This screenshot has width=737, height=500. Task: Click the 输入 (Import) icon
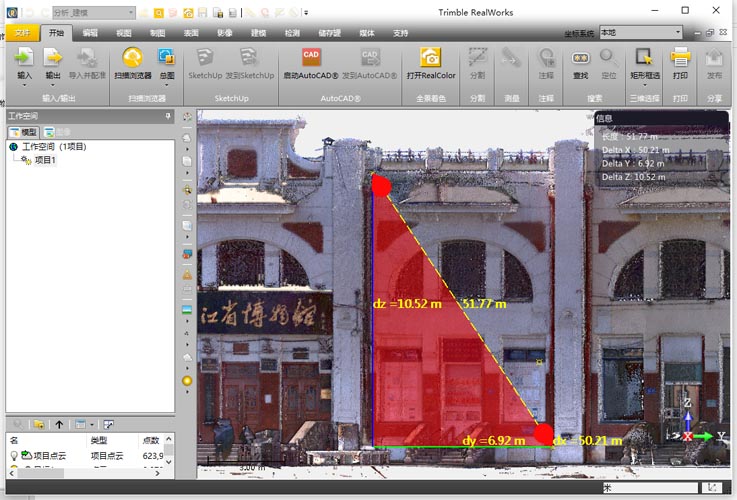(24, 57)
